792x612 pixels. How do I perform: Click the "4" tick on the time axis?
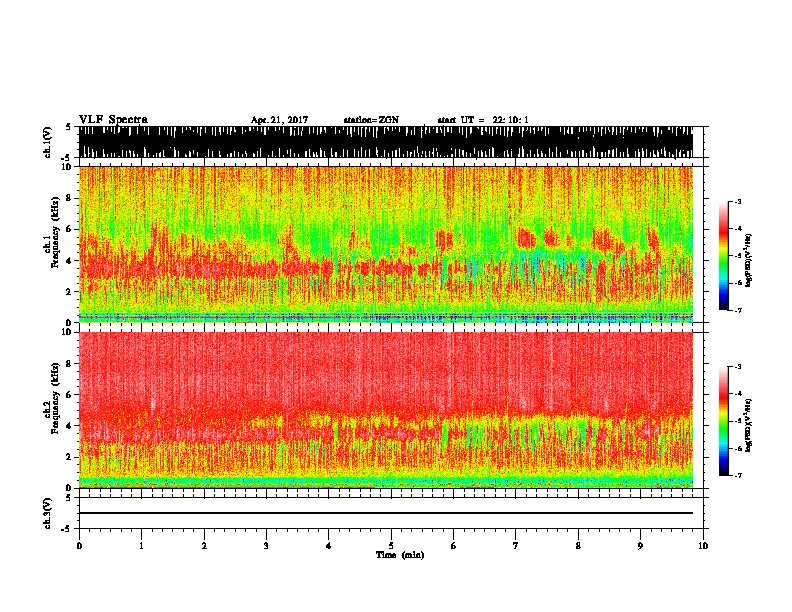[x=329, y=546]
